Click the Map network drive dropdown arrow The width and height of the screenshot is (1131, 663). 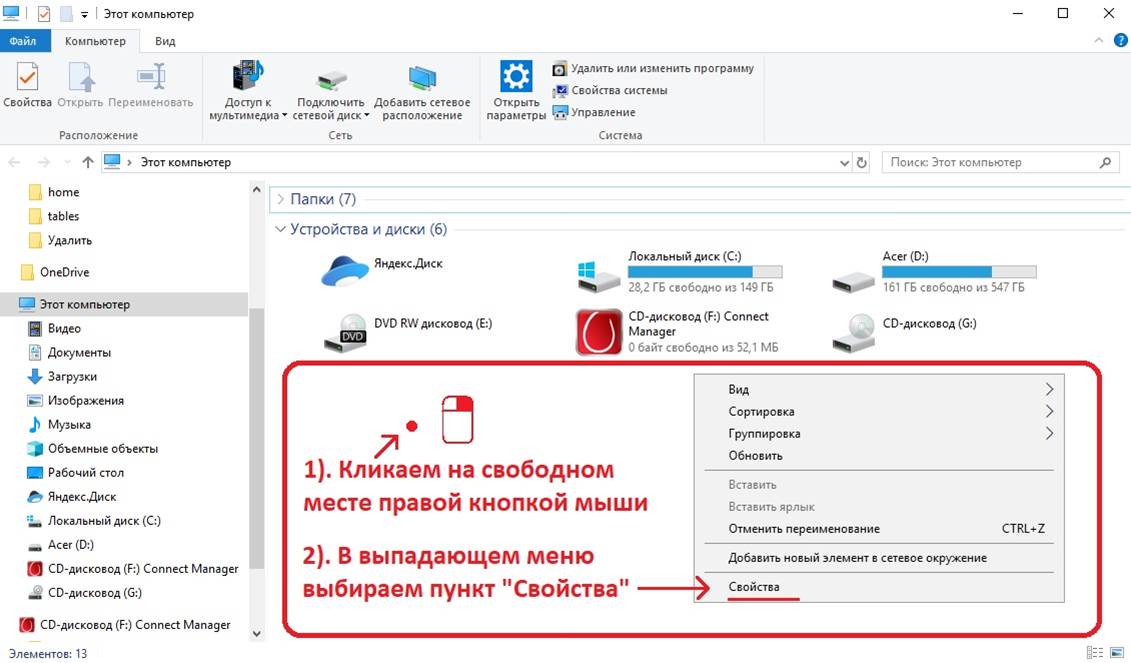366,115
